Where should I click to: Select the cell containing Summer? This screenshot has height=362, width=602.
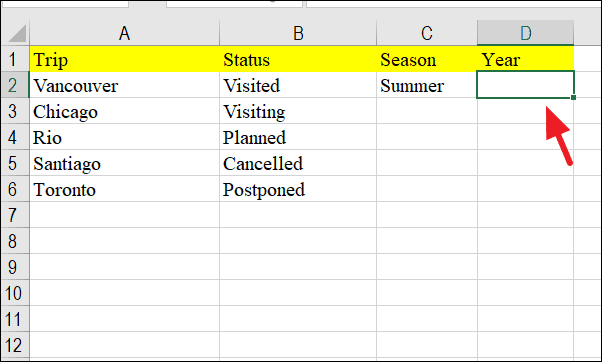(427, 85)
